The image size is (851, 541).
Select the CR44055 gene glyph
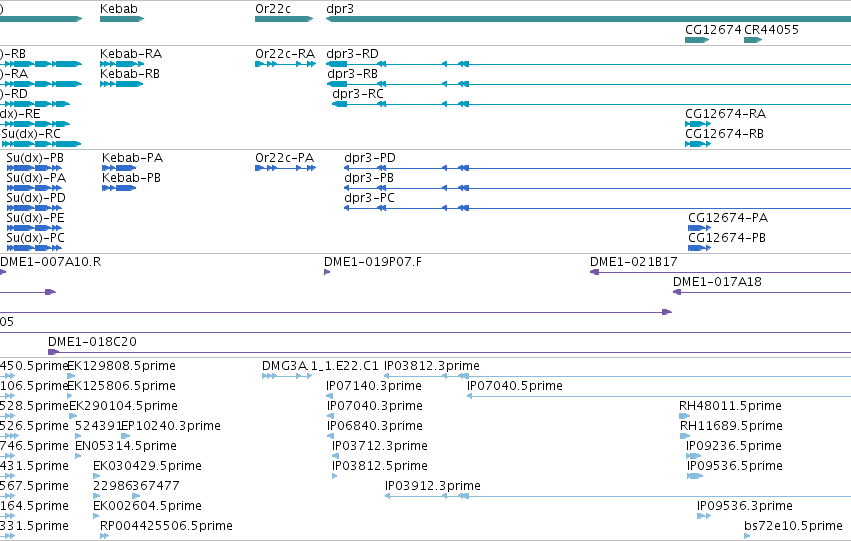(753, 40)
